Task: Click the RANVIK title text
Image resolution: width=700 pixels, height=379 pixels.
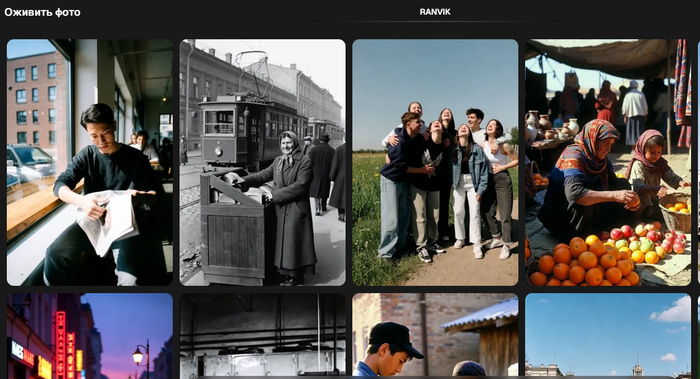Action: click(435, 12)
